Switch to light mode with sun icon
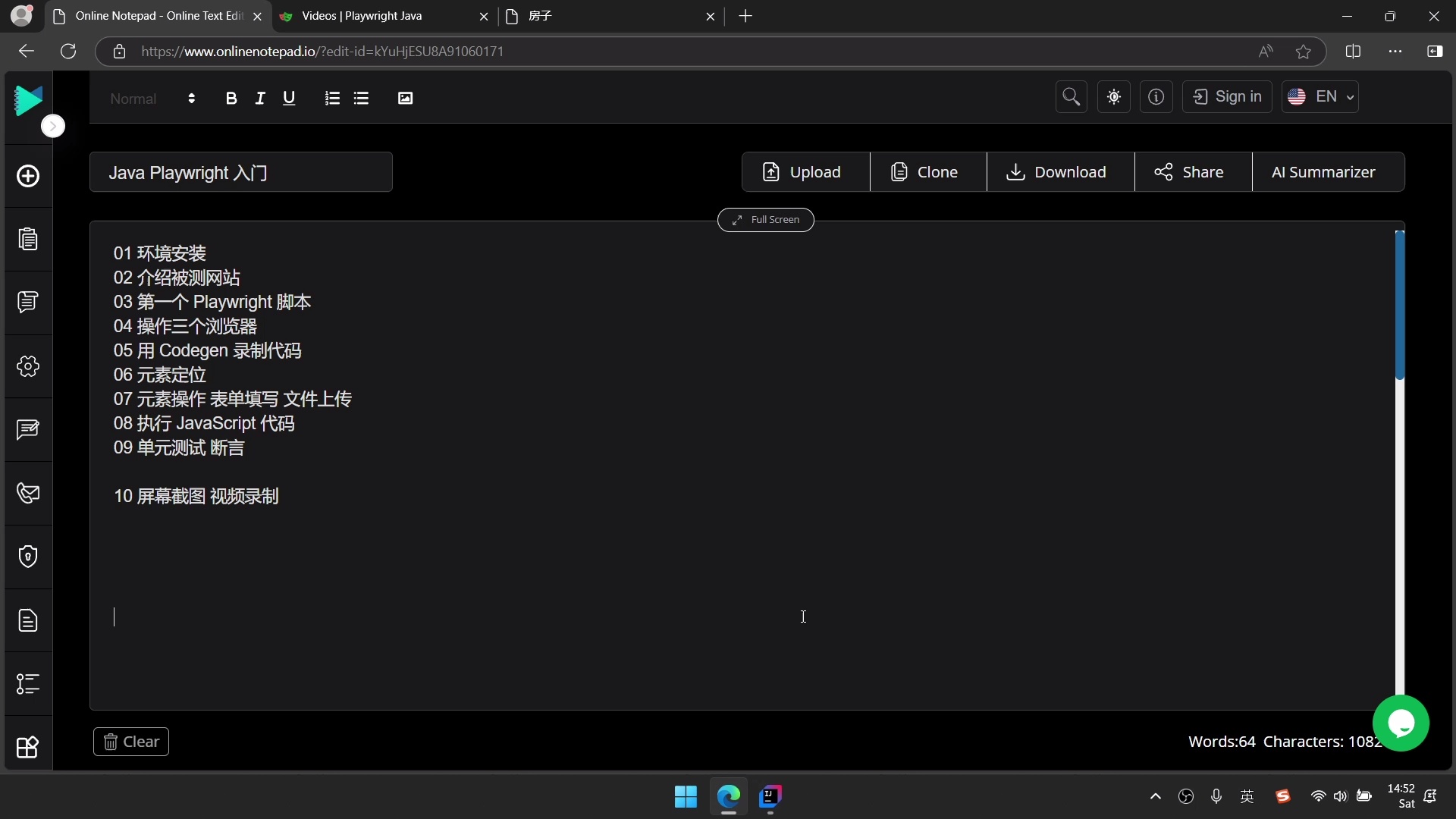Screen dimensions: 1456x819 tap(1113, 97)
